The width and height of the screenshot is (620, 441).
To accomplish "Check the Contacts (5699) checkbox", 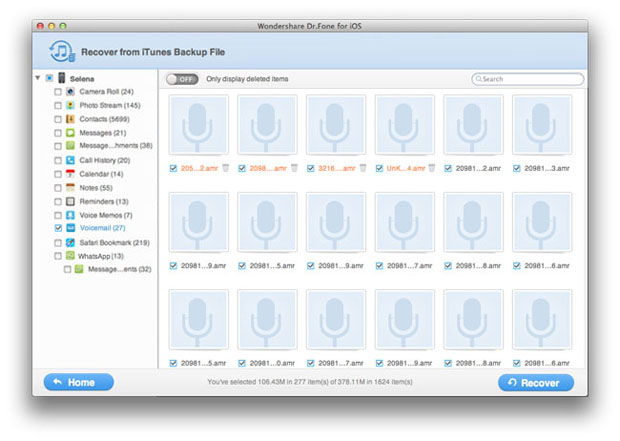I will click(x=58, y=119).
